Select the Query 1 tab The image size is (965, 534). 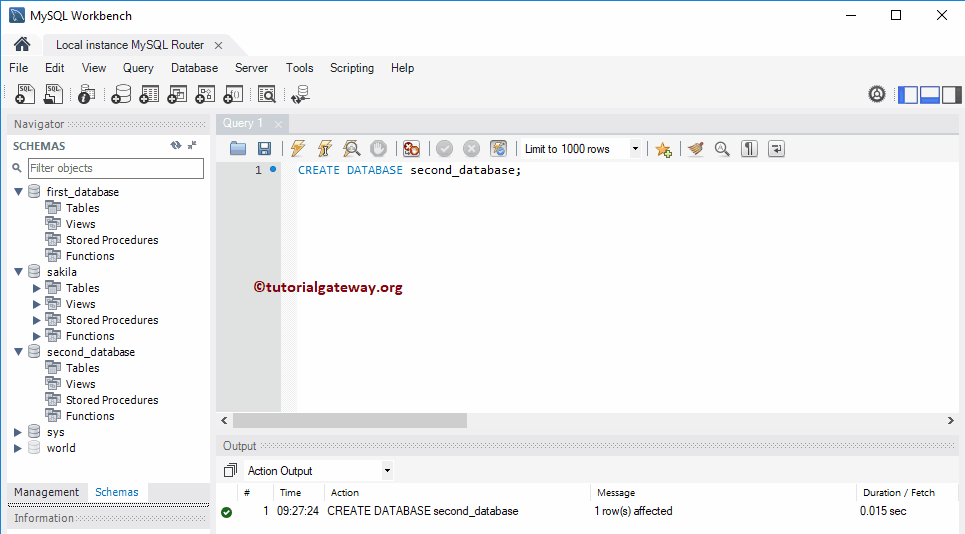[x=242, y=123]
